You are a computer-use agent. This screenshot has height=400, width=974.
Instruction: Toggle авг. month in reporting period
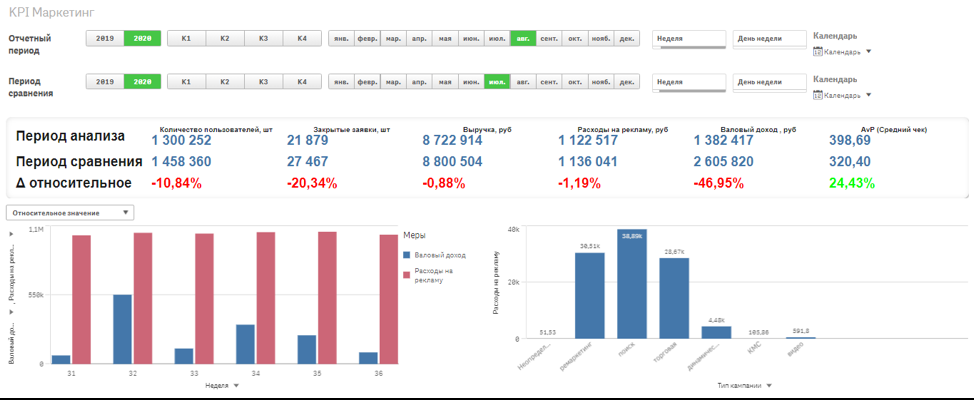click(522, 39)
